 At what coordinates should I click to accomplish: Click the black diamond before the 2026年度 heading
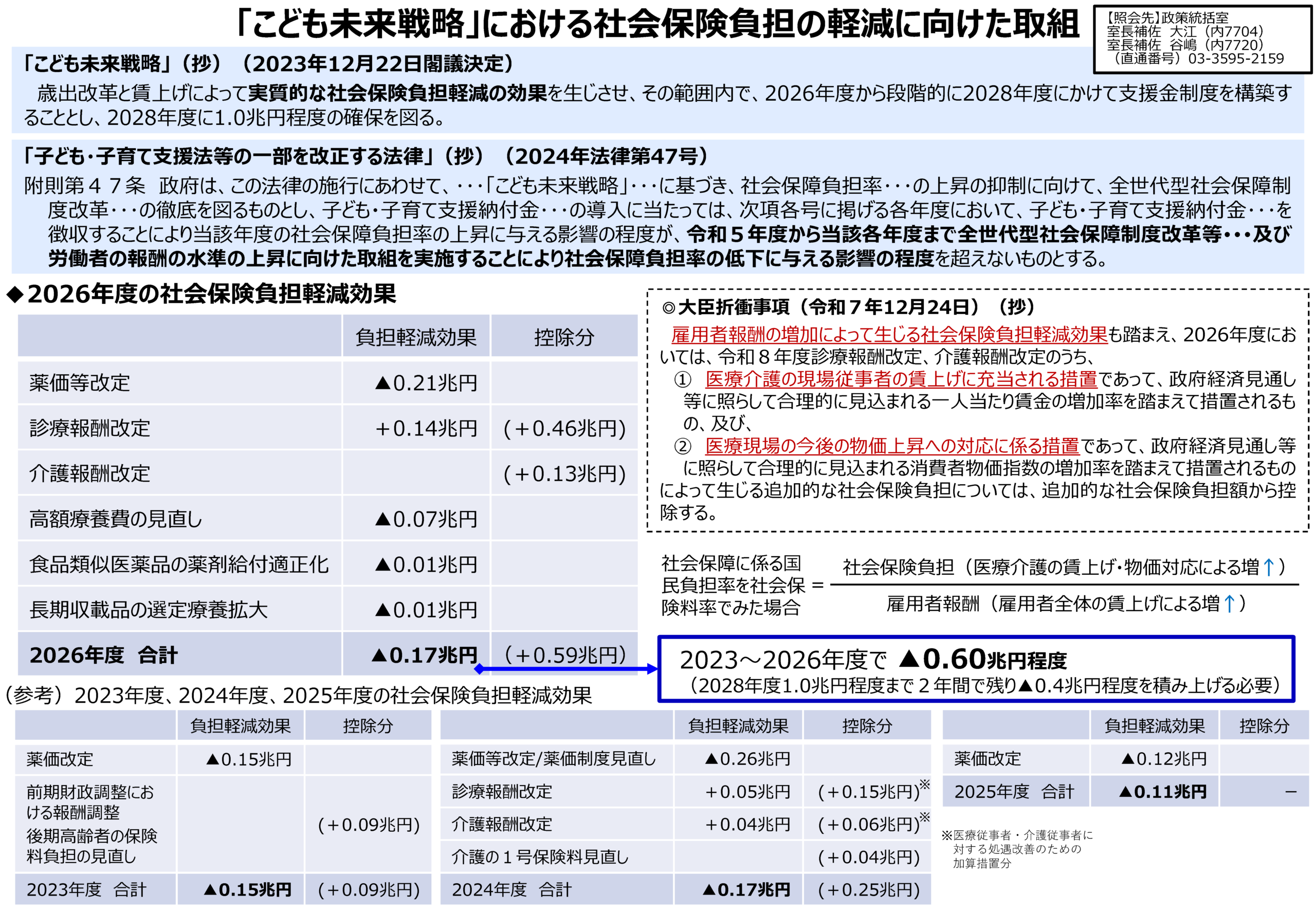pos(15,295)
